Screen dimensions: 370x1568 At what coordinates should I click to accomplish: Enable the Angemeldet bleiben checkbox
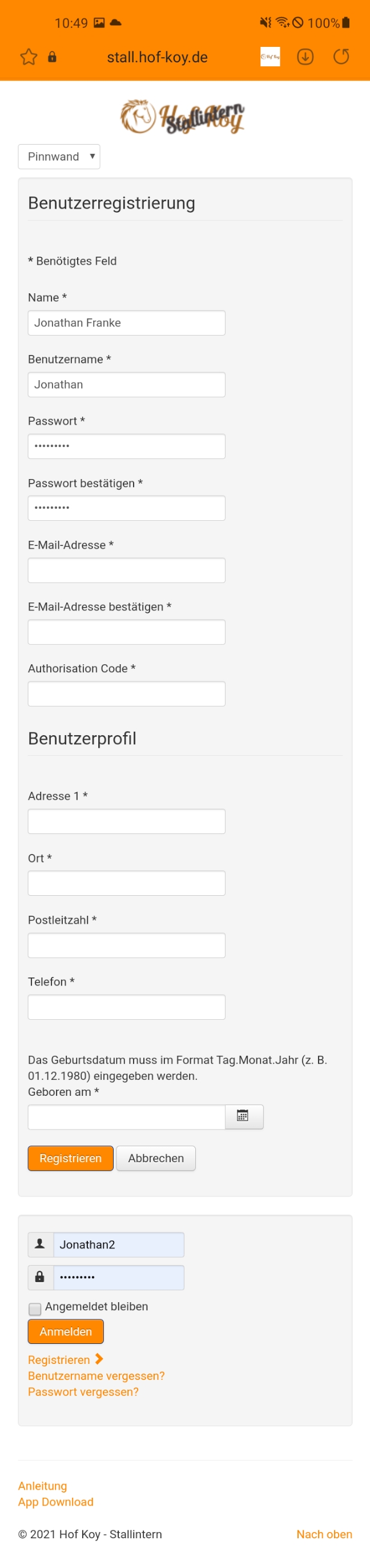click(x=35, y=1308)
